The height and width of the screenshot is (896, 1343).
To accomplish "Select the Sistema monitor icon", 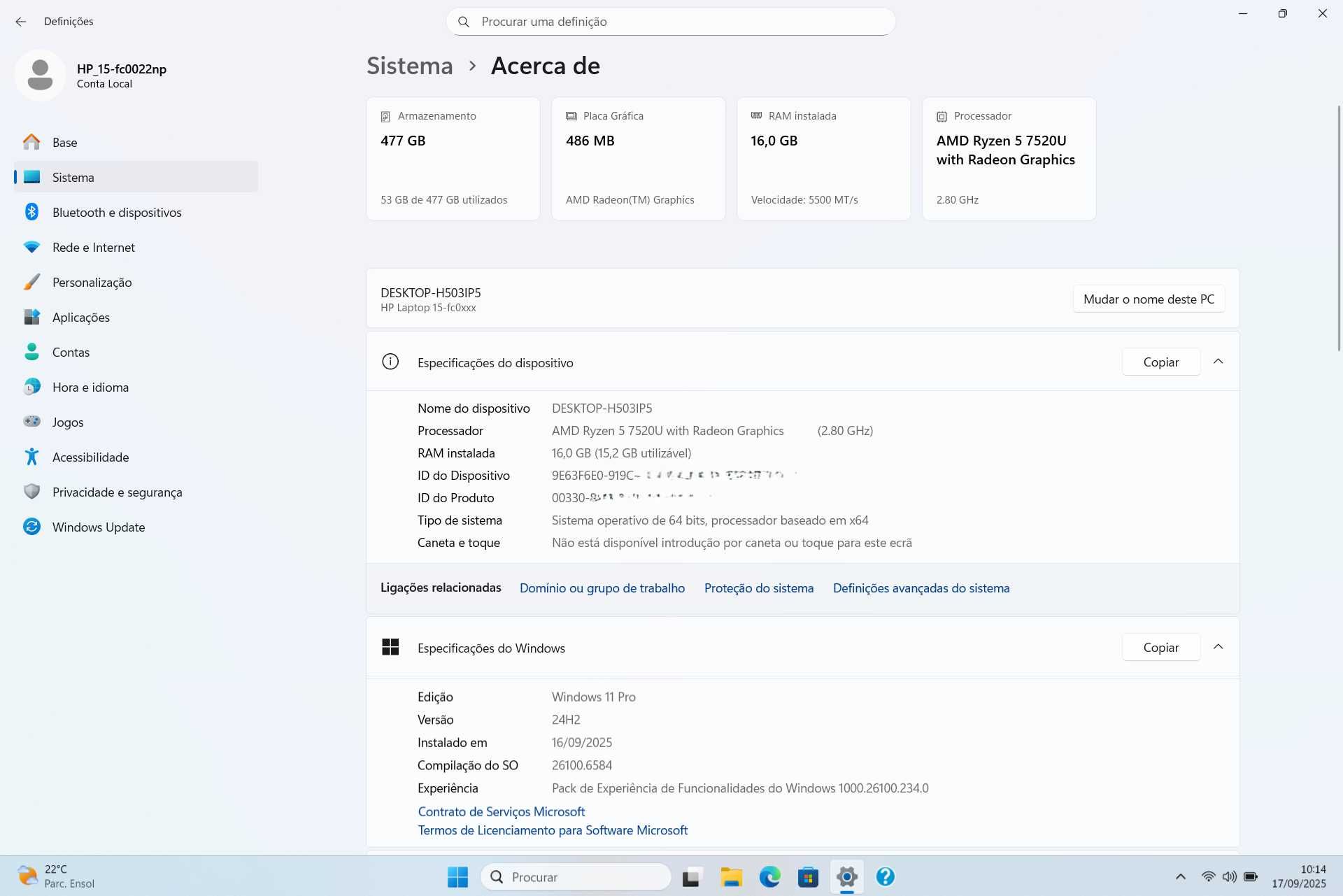I will 31,177.
